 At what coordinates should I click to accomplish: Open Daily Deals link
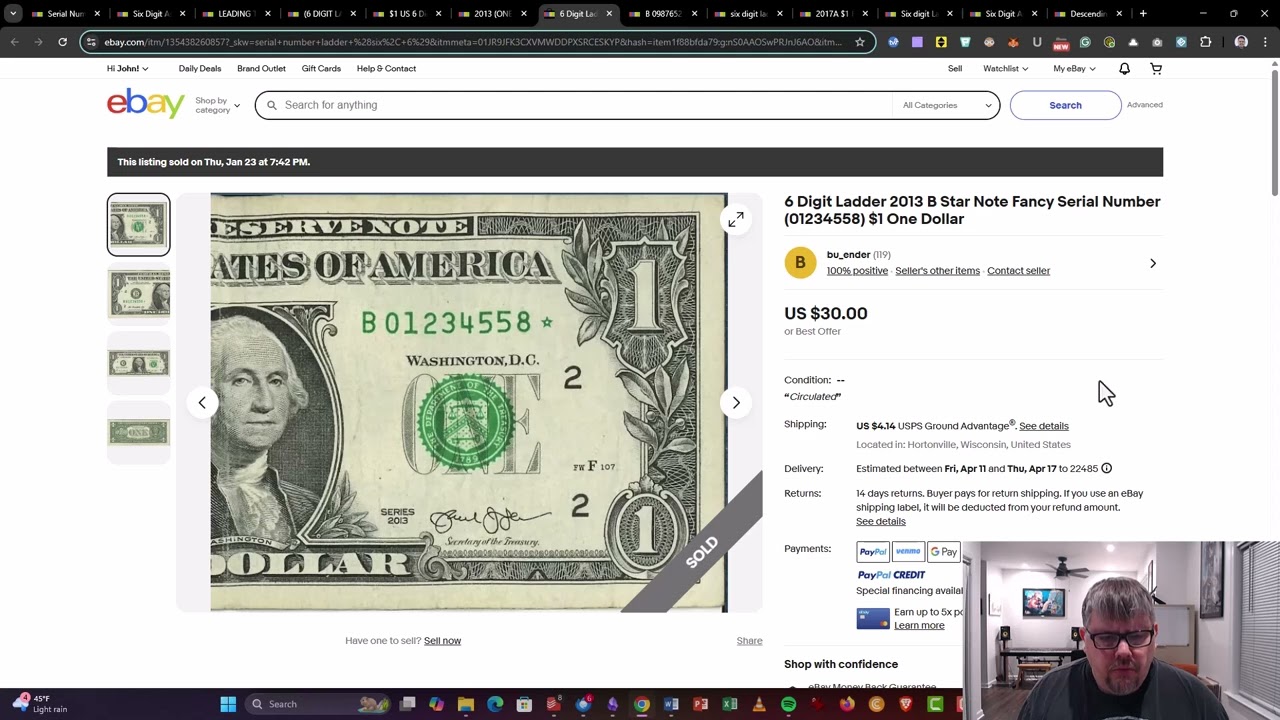[x=200, y=68]
